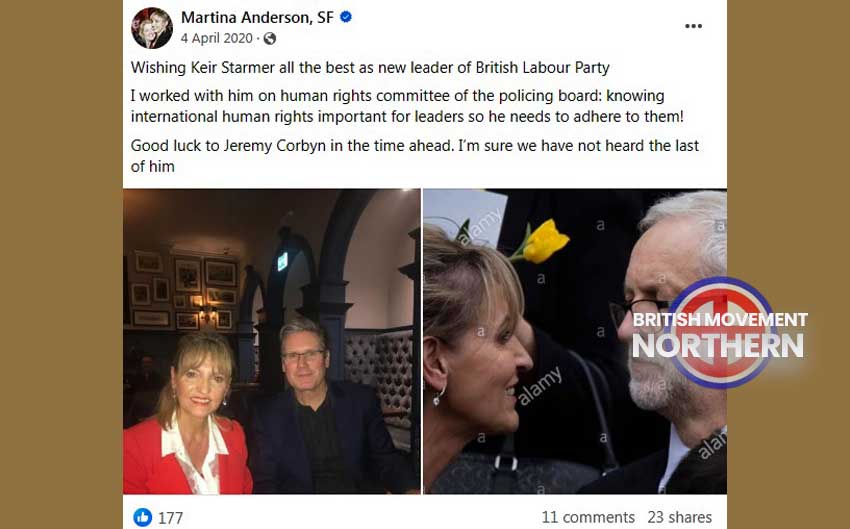
Task: Open right photo with yellow flower
Action: pos(575,341)
